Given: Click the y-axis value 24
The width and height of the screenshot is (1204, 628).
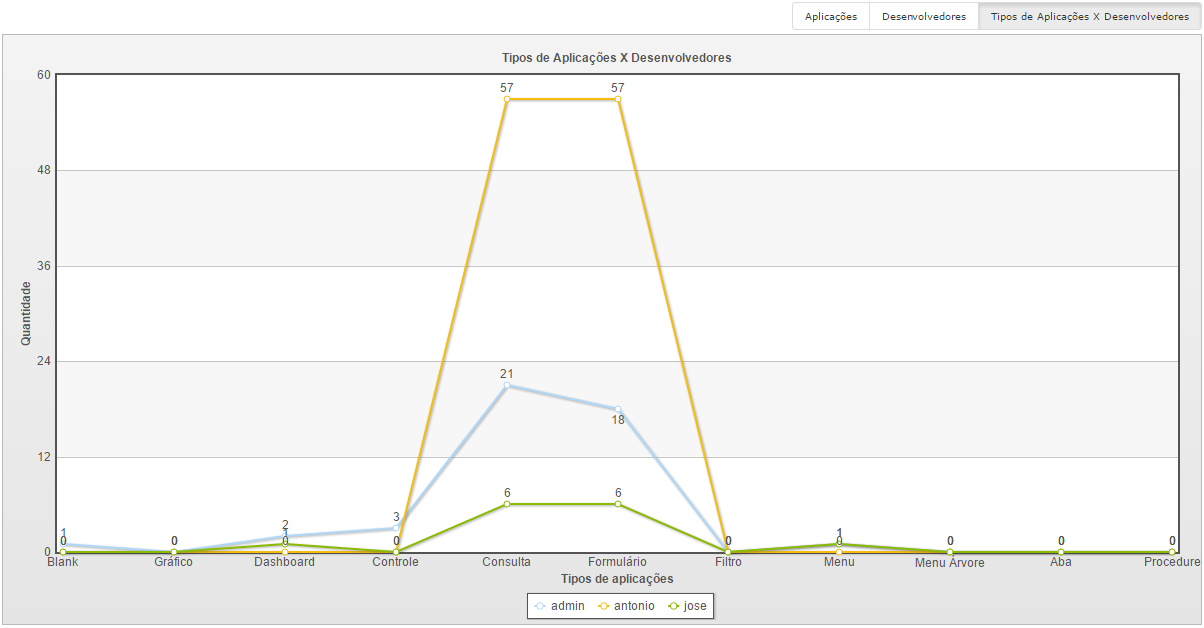Looking at the screenshot, I should [x=44, y=361].
